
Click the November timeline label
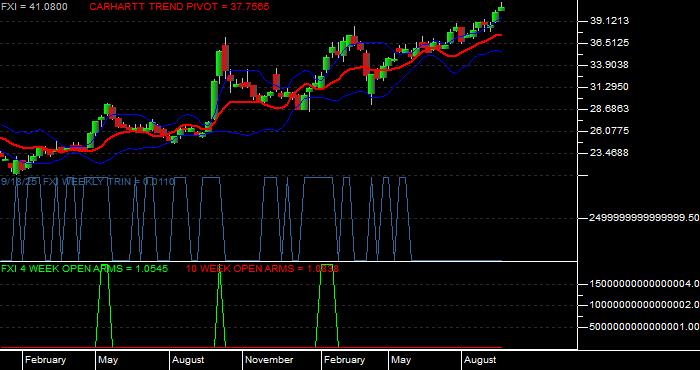click(269, 360)
